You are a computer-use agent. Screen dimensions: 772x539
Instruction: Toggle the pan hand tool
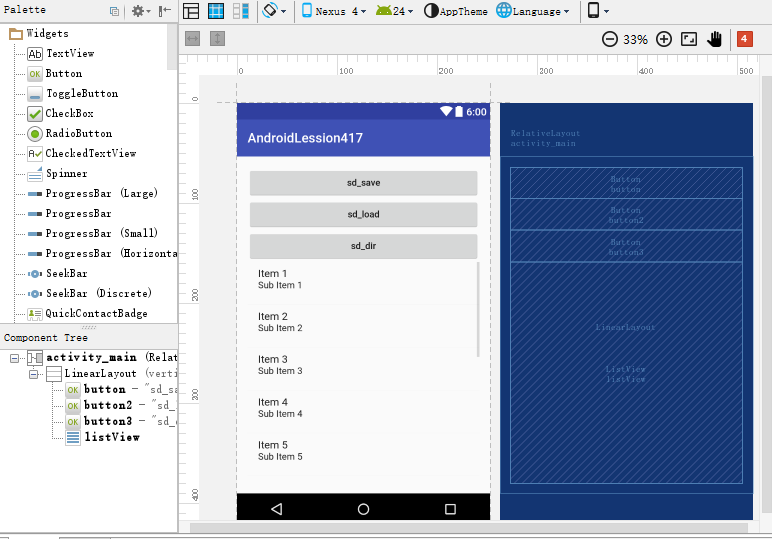(714, 39)
